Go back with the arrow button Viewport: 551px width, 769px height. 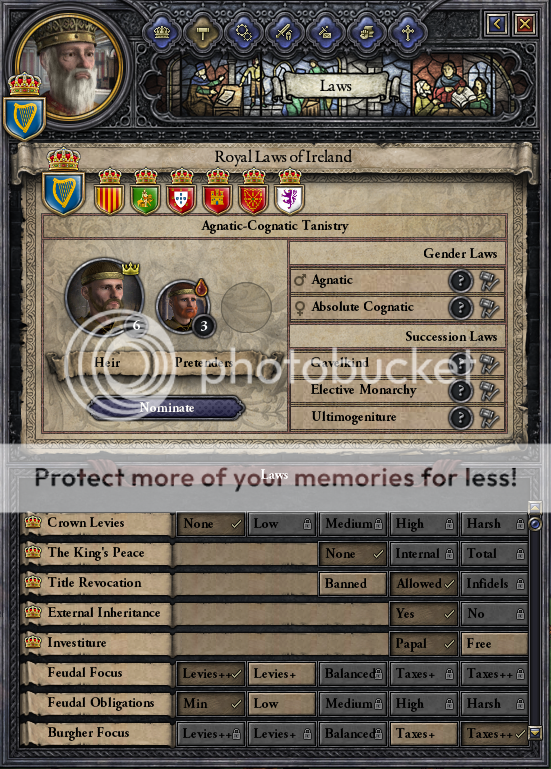[x=497, y=24]
